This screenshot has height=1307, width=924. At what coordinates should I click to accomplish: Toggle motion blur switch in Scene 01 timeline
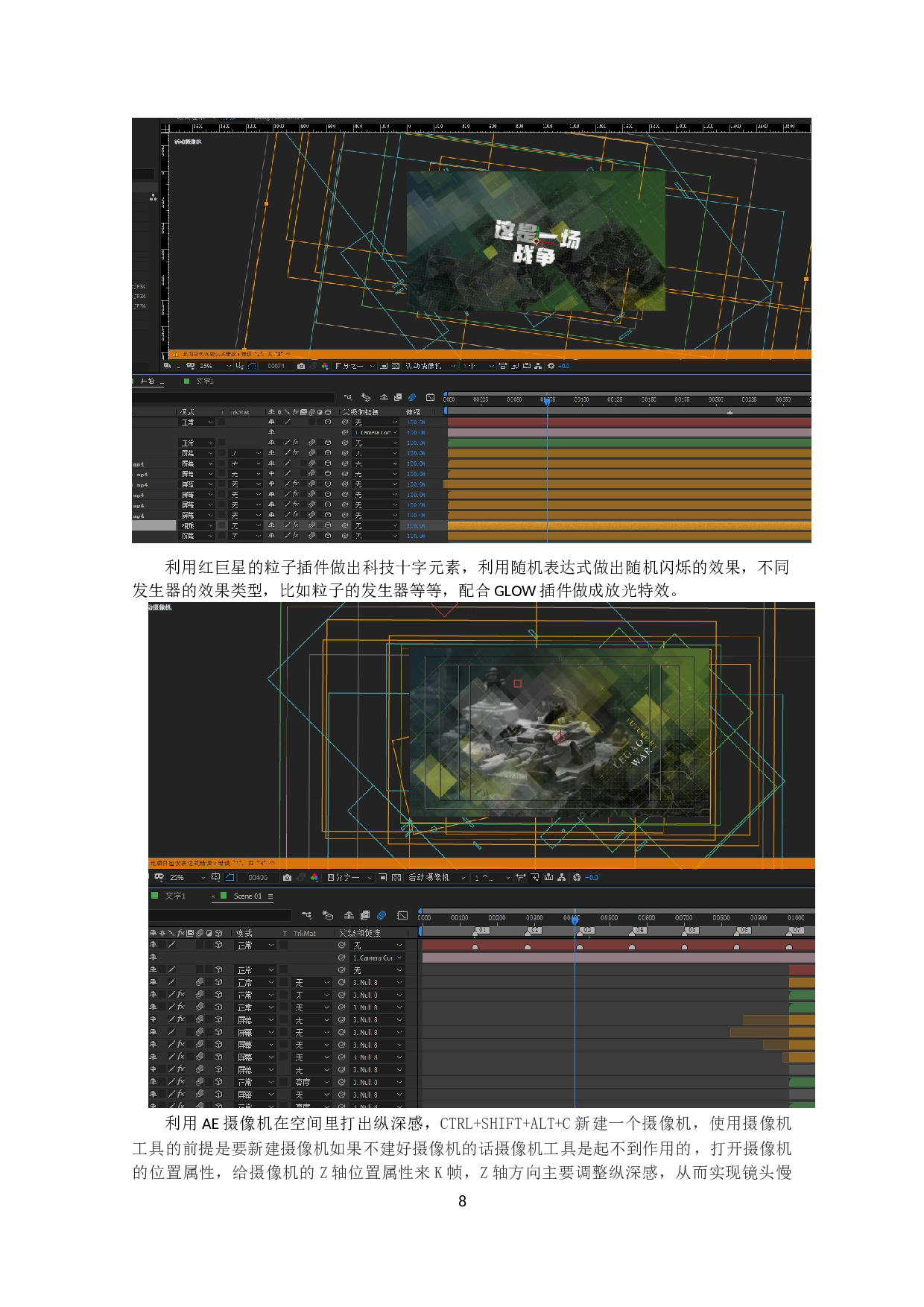tap(382, 915)
